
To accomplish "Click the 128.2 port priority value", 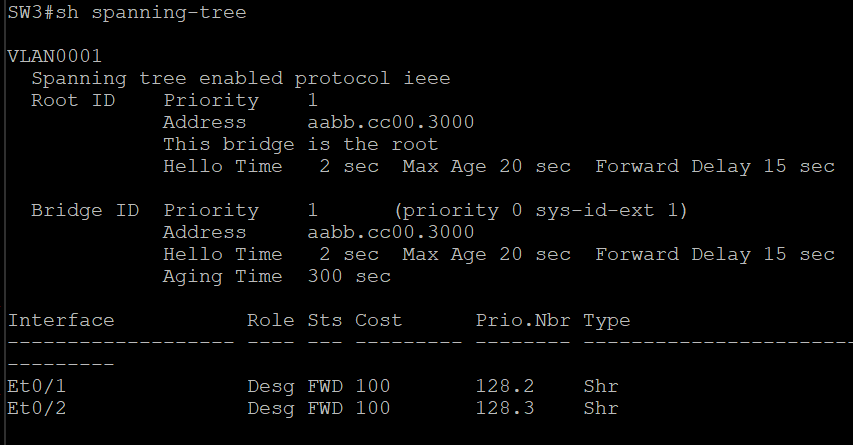I will tap(505, 387).
